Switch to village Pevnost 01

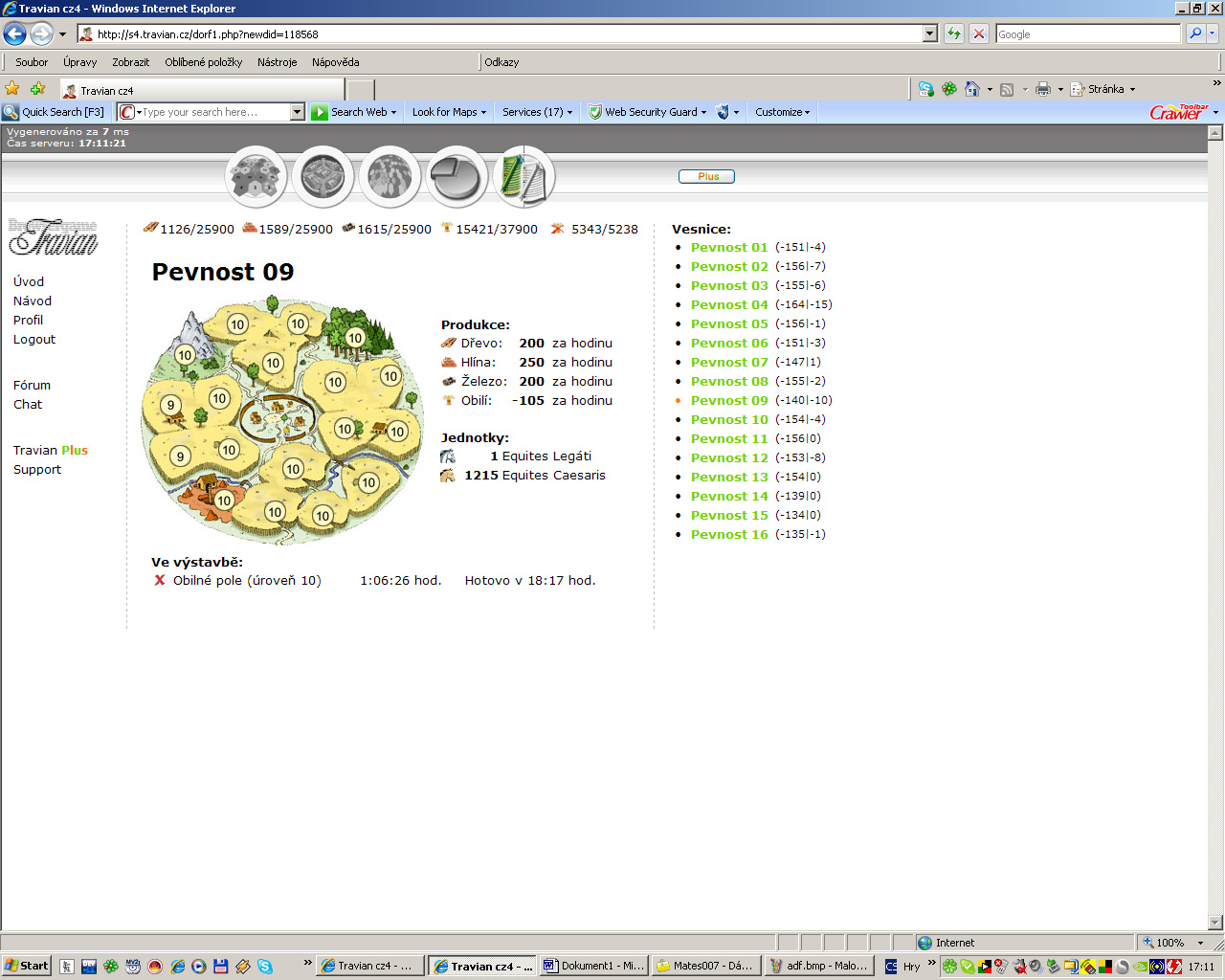(x=729, y=247)
